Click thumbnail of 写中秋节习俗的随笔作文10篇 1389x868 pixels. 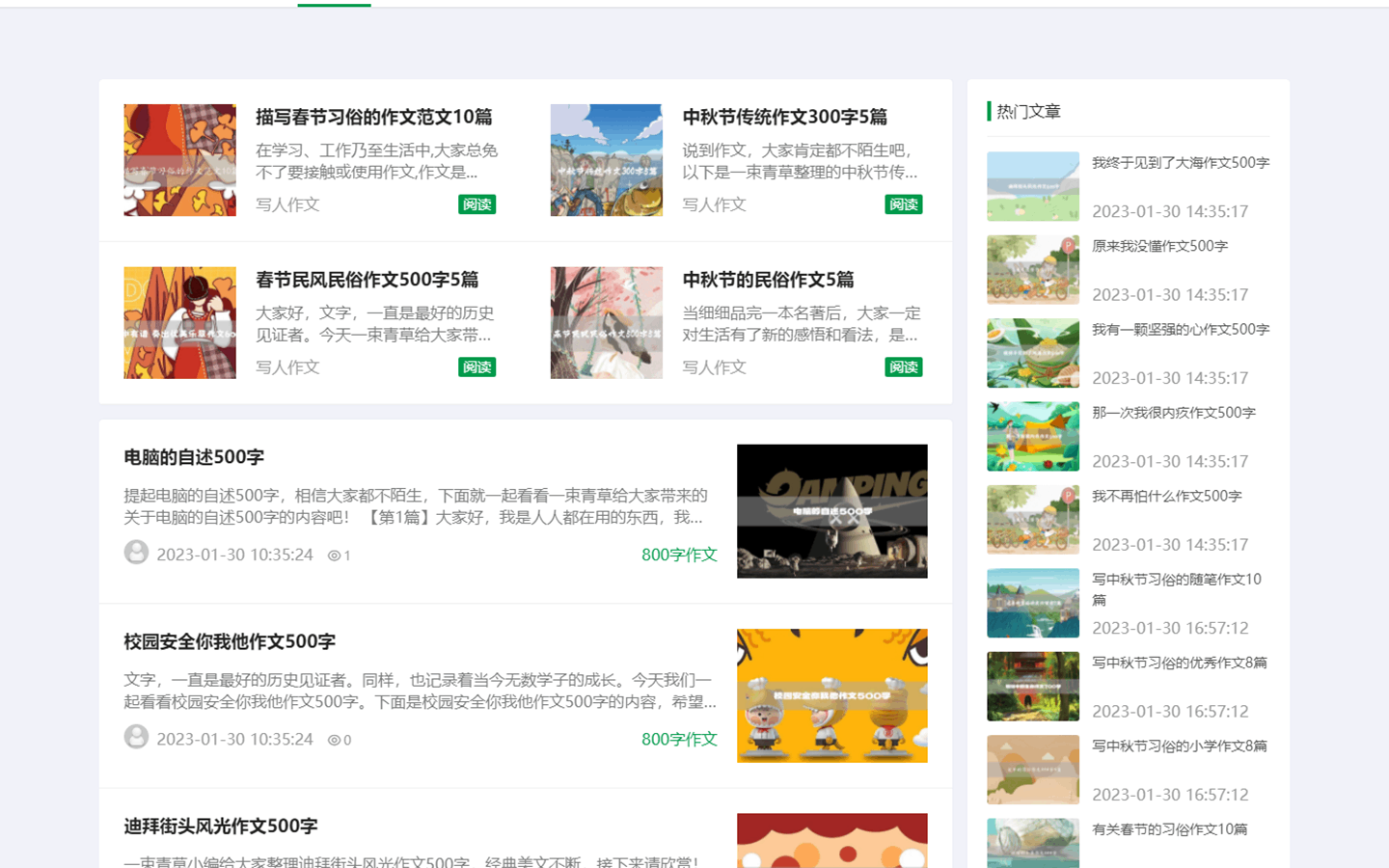(1033, 604)
